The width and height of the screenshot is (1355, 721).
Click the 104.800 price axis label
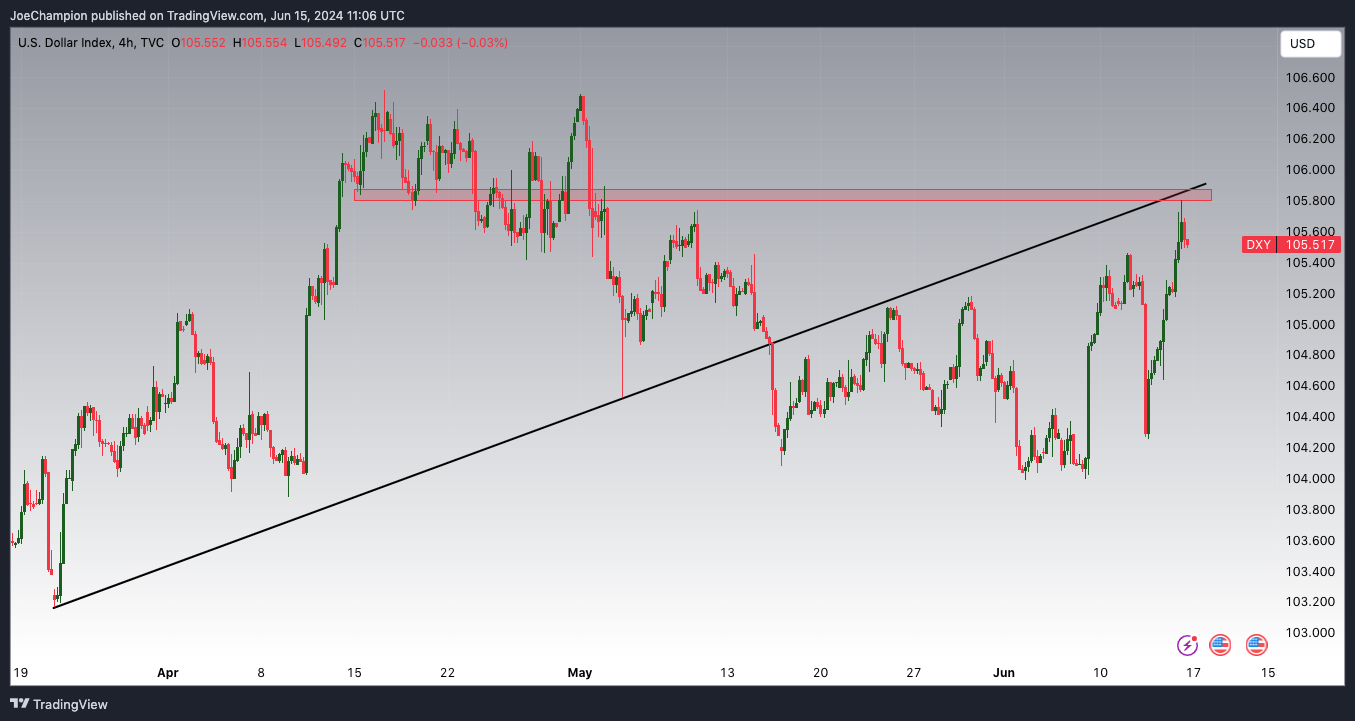tap(1310, 355)
